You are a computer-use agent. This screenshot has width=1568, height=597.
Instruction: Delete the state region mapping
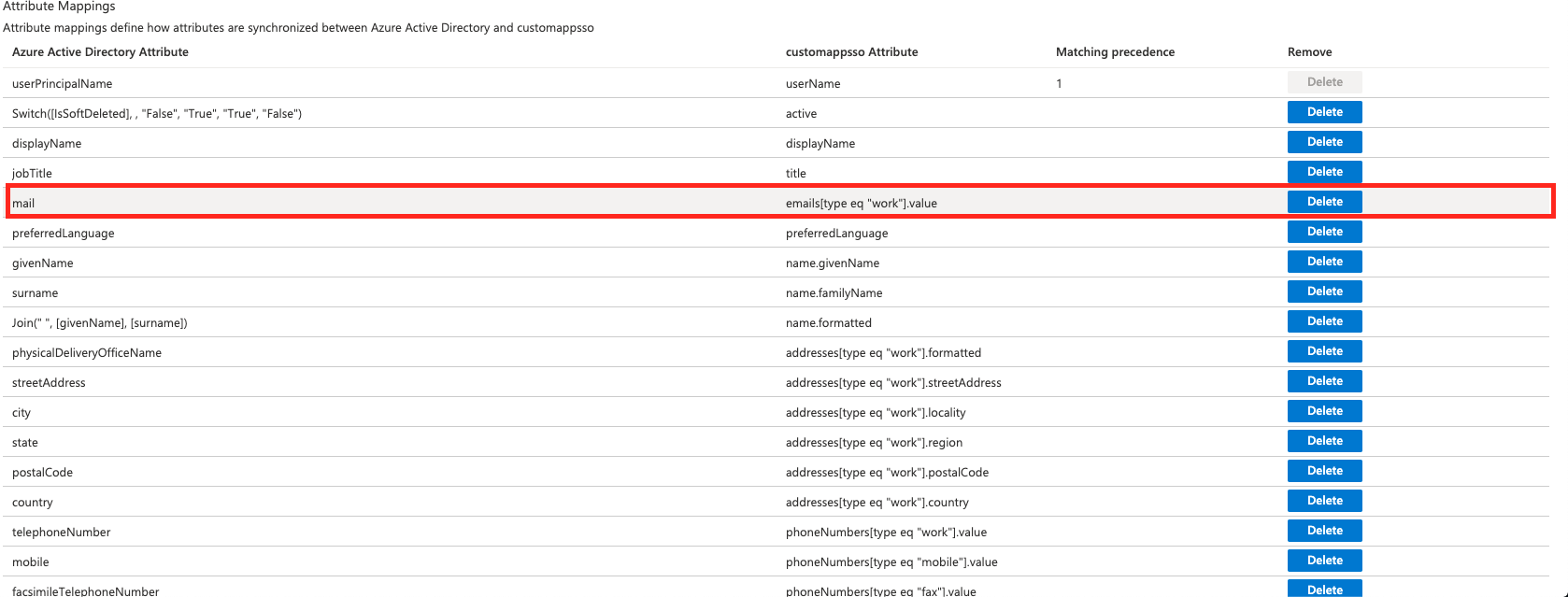pos(1324,441)
